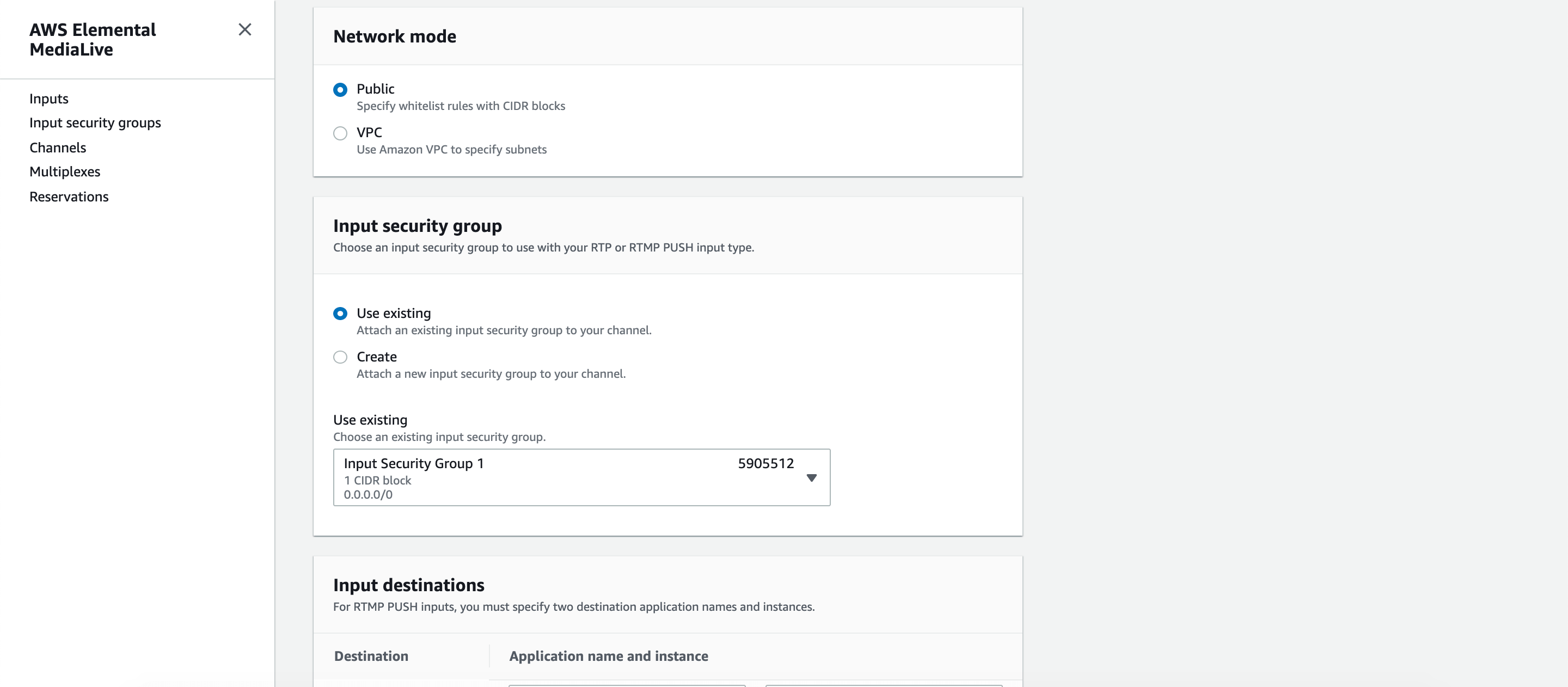This screenshot has width=1568, height=687.
Task: Open the Channels section
Action: [x=58, y=148]
